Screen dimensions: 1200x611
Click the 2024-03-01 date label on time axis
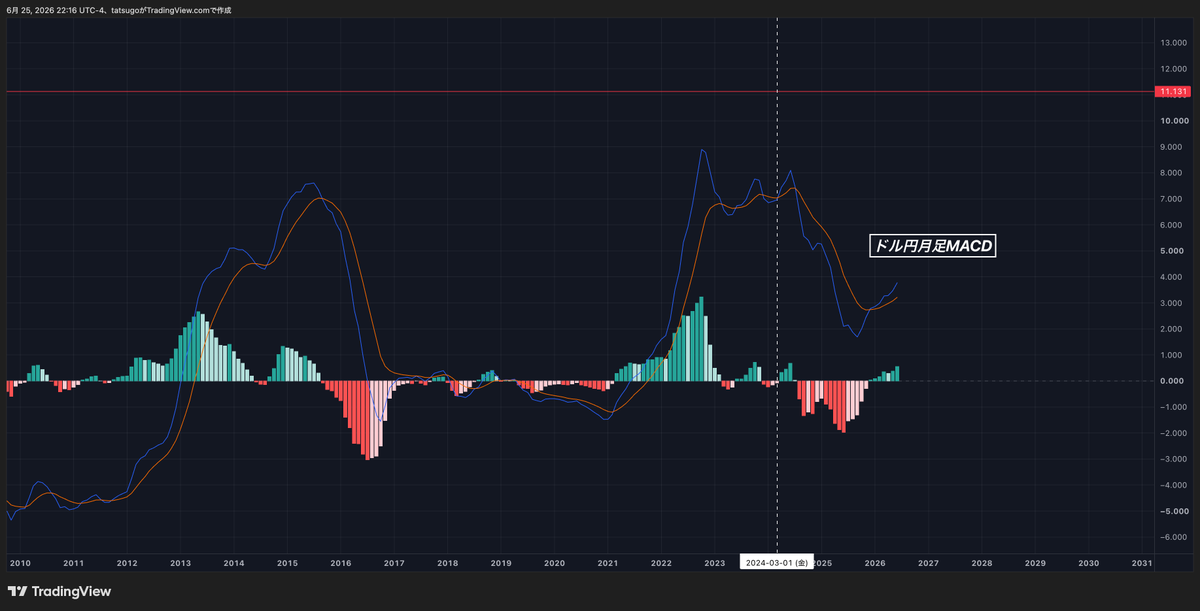tap(777, 563)
